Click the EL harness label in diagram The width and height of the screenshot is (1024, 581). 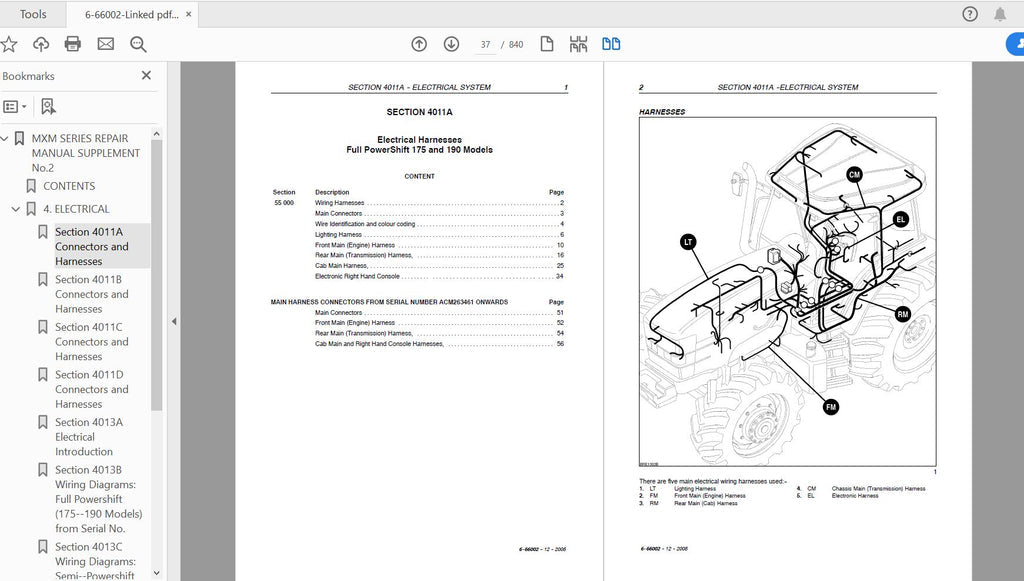pyautogui.click(x=901, y=219)
